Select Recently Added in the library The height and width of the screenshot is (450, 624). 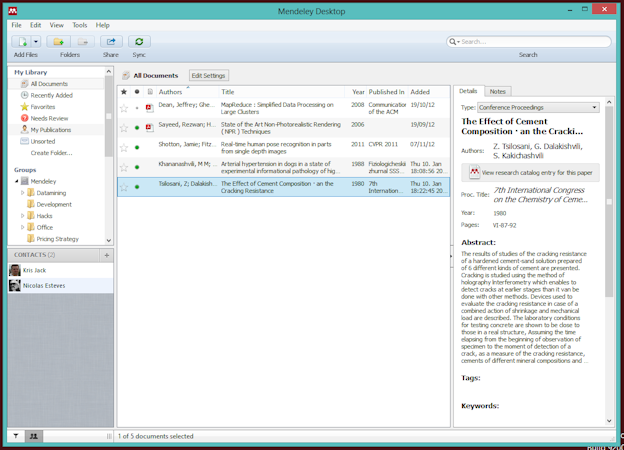tap(51, 95)
